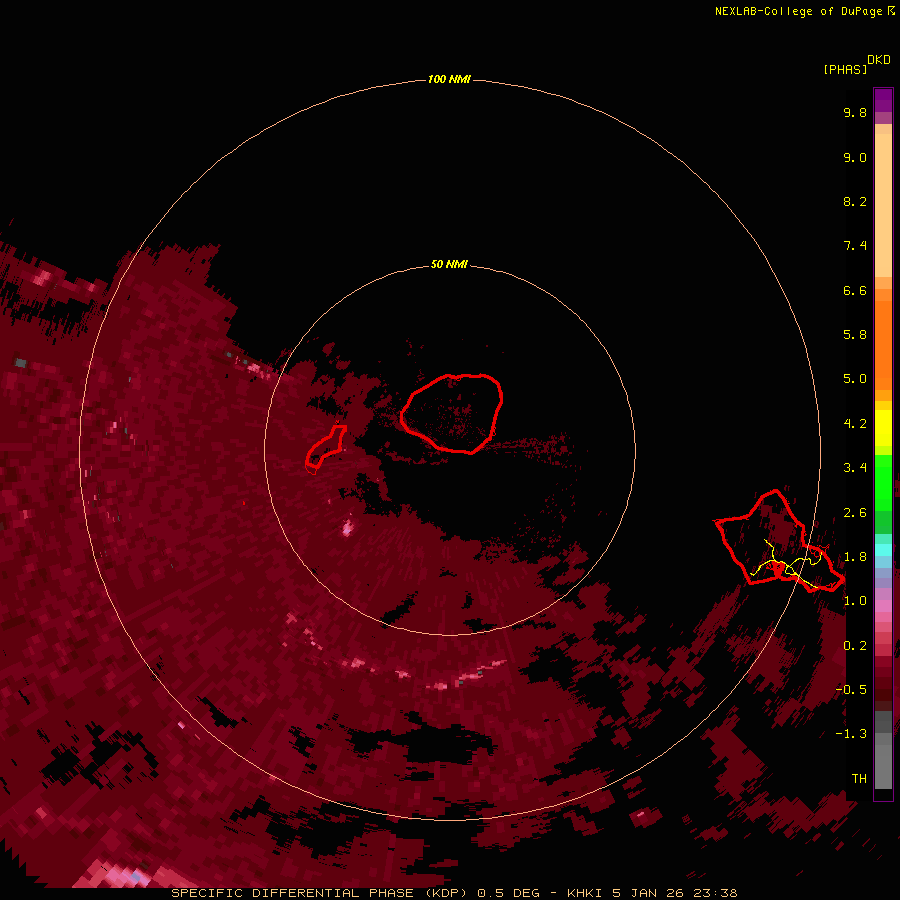The image size is (900, 900).
Task: Click the small narrow red island outline
Action: point(325,448)
